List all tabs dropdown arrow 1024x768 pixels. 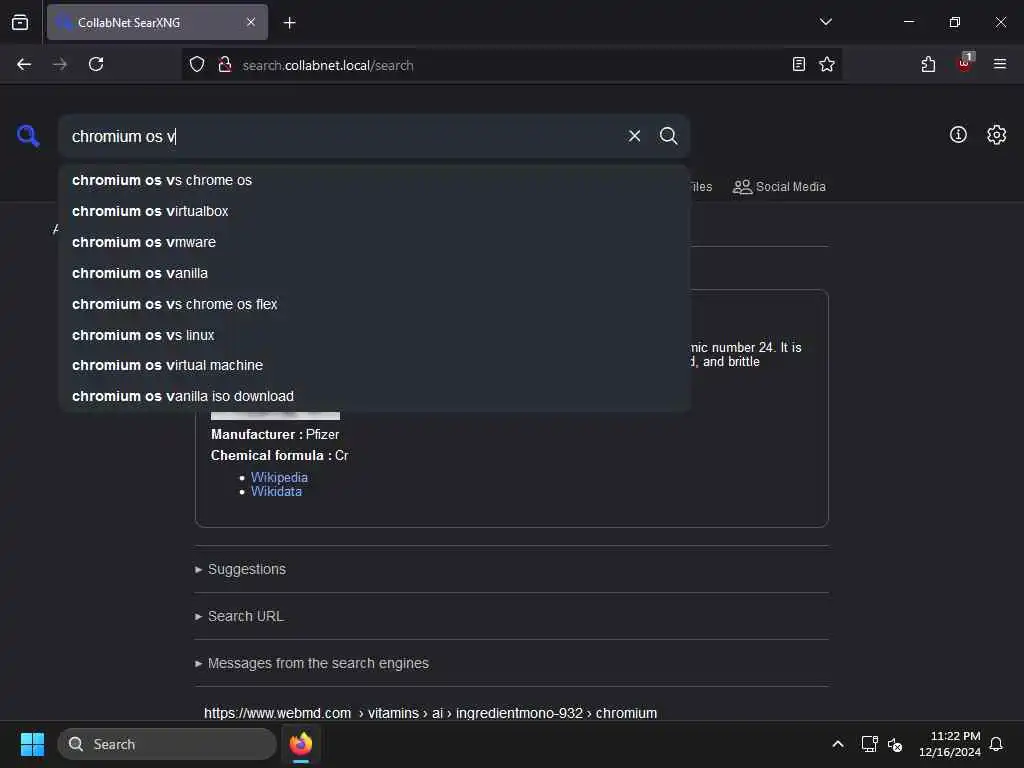(x=825, y=22)
